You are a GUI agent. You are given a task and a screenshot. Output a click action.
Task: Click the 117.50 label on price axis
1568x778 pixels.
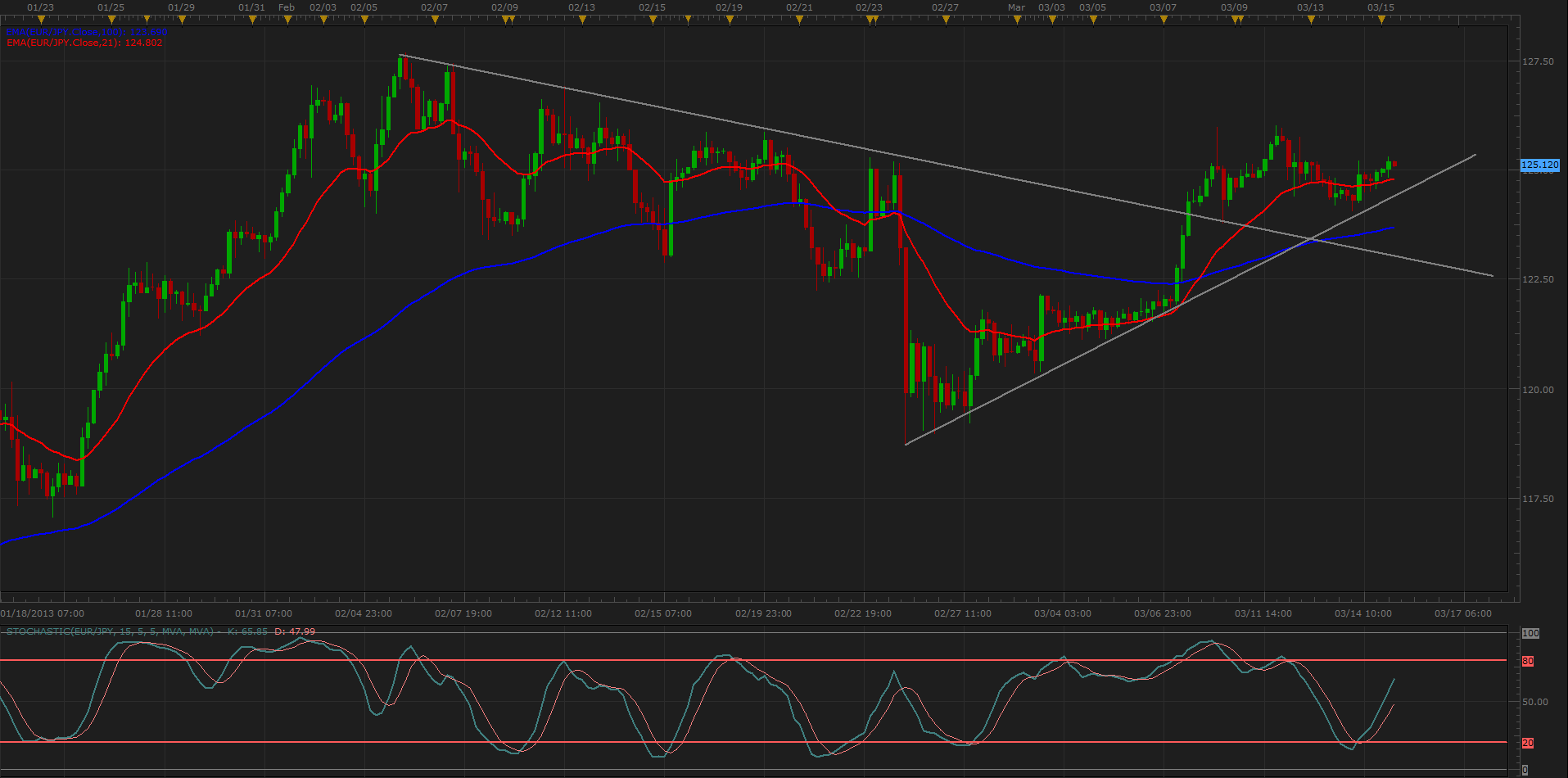[1537, 499]
